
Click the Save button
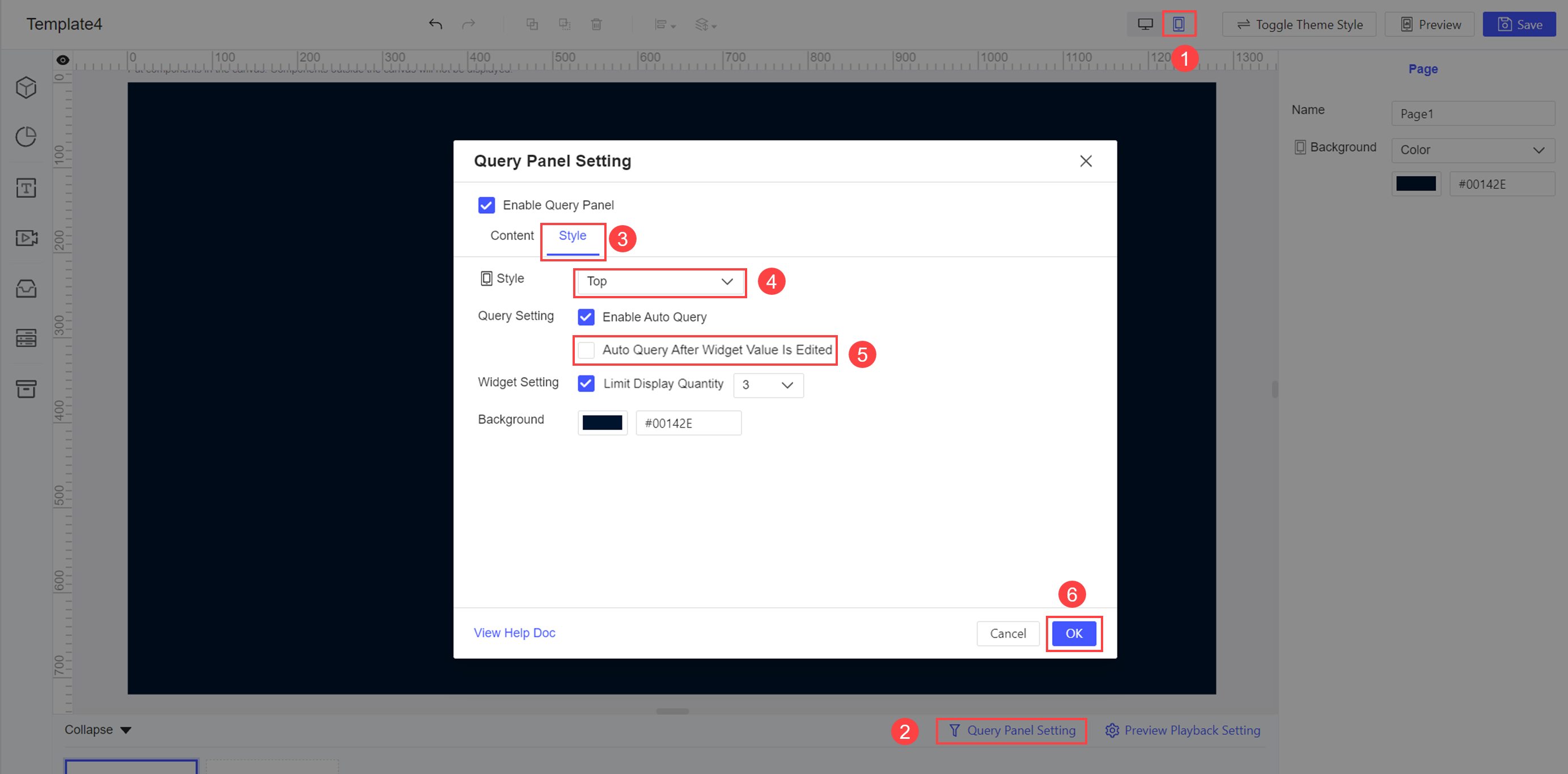[1519, 24]
